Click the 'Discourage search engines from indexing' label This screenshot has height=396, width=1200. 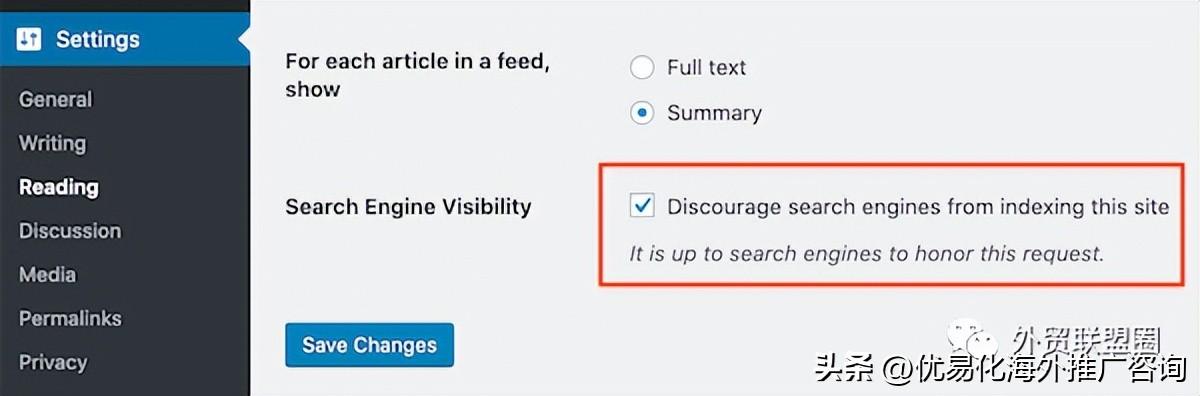click(x=918, y=207)
